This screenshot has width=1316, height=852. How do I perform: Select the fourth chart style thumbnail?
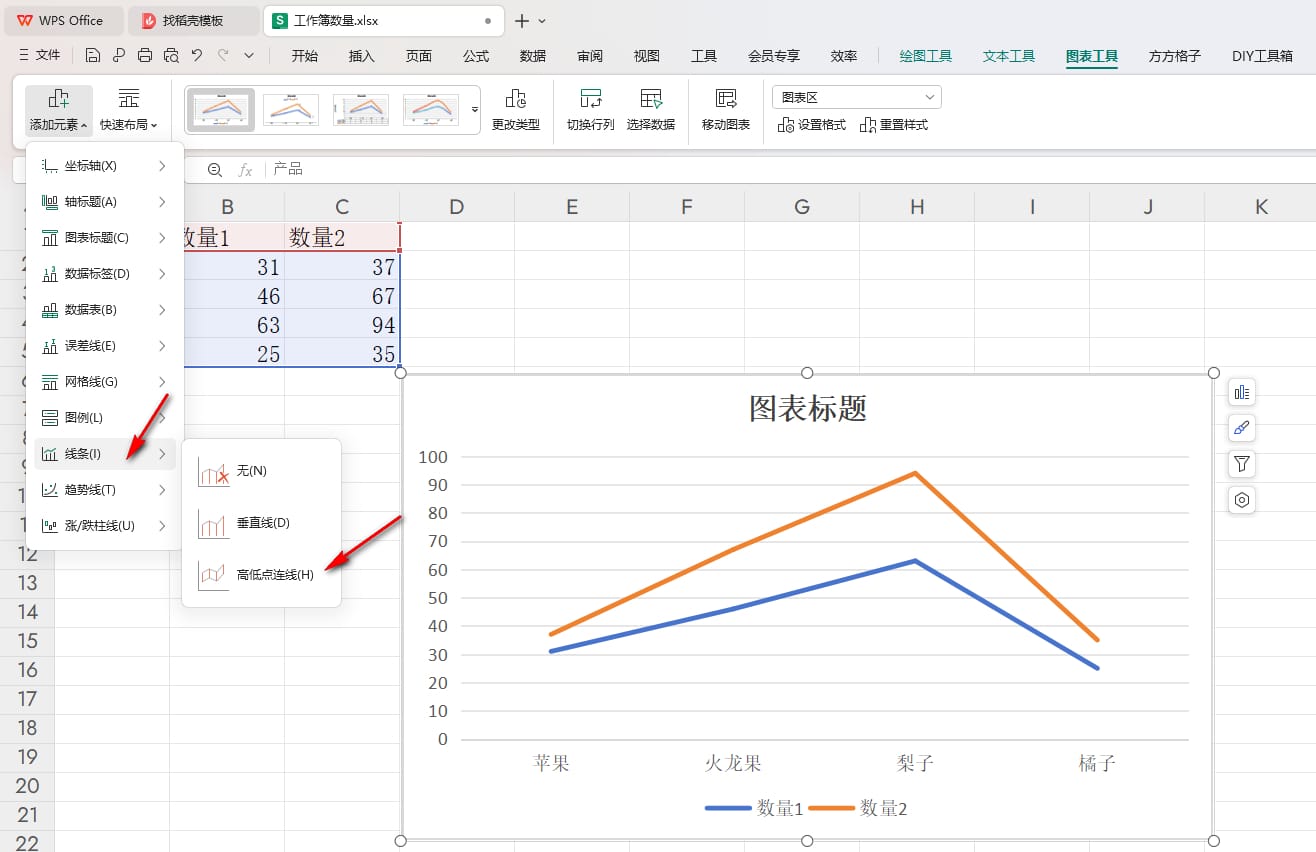tap(431, 110)
